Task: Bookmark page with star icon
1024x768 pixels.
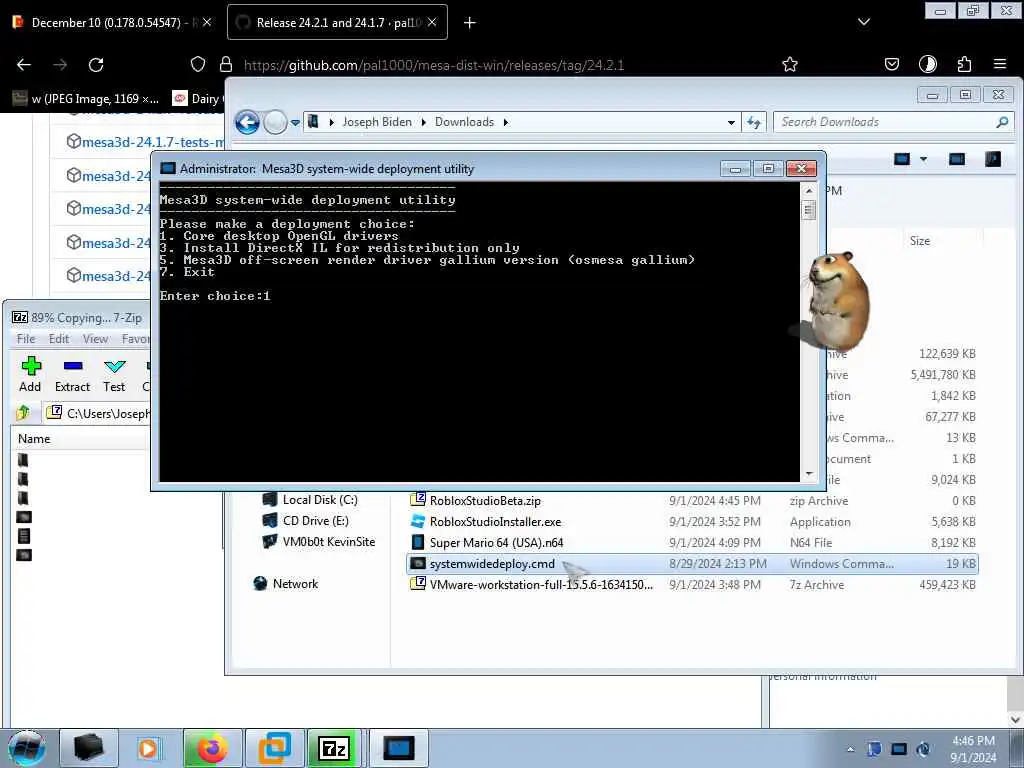Action: (790, 64)
